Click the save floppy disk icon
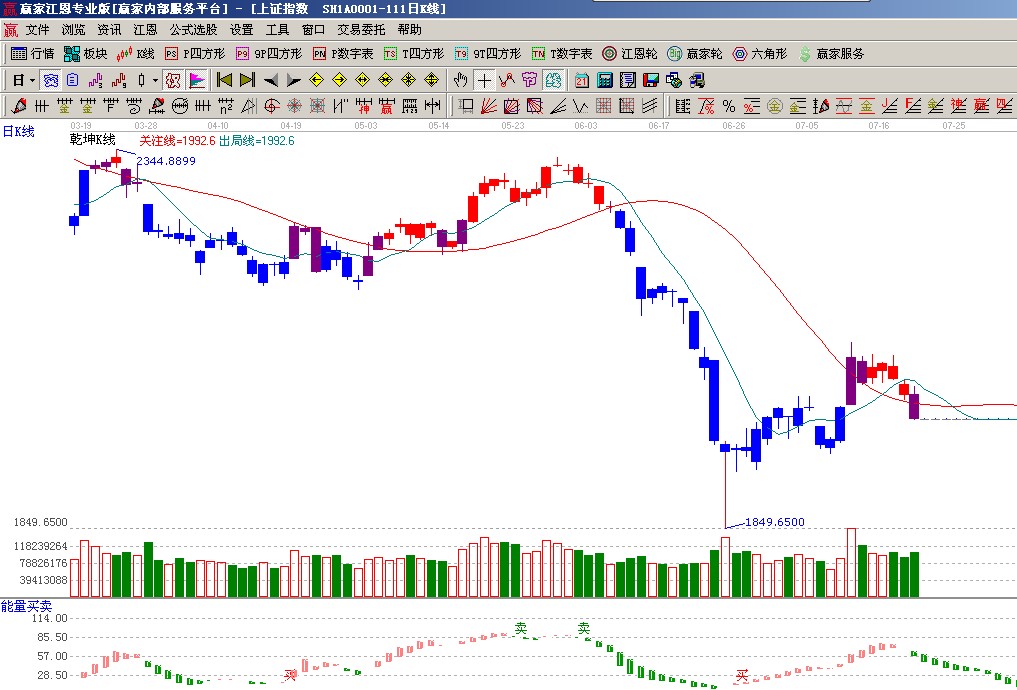Image resolution: width=1017 pixels, height=690 pixels. [x=651, y=80]
